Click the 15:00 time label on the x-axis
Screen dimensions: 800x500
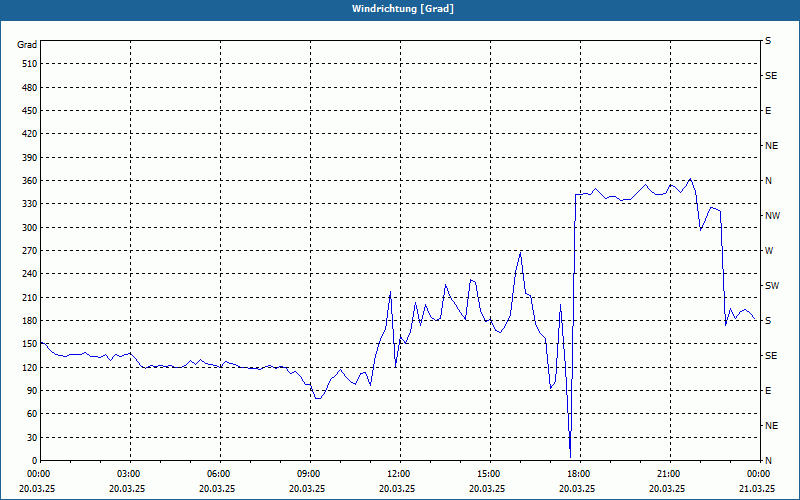490,473
